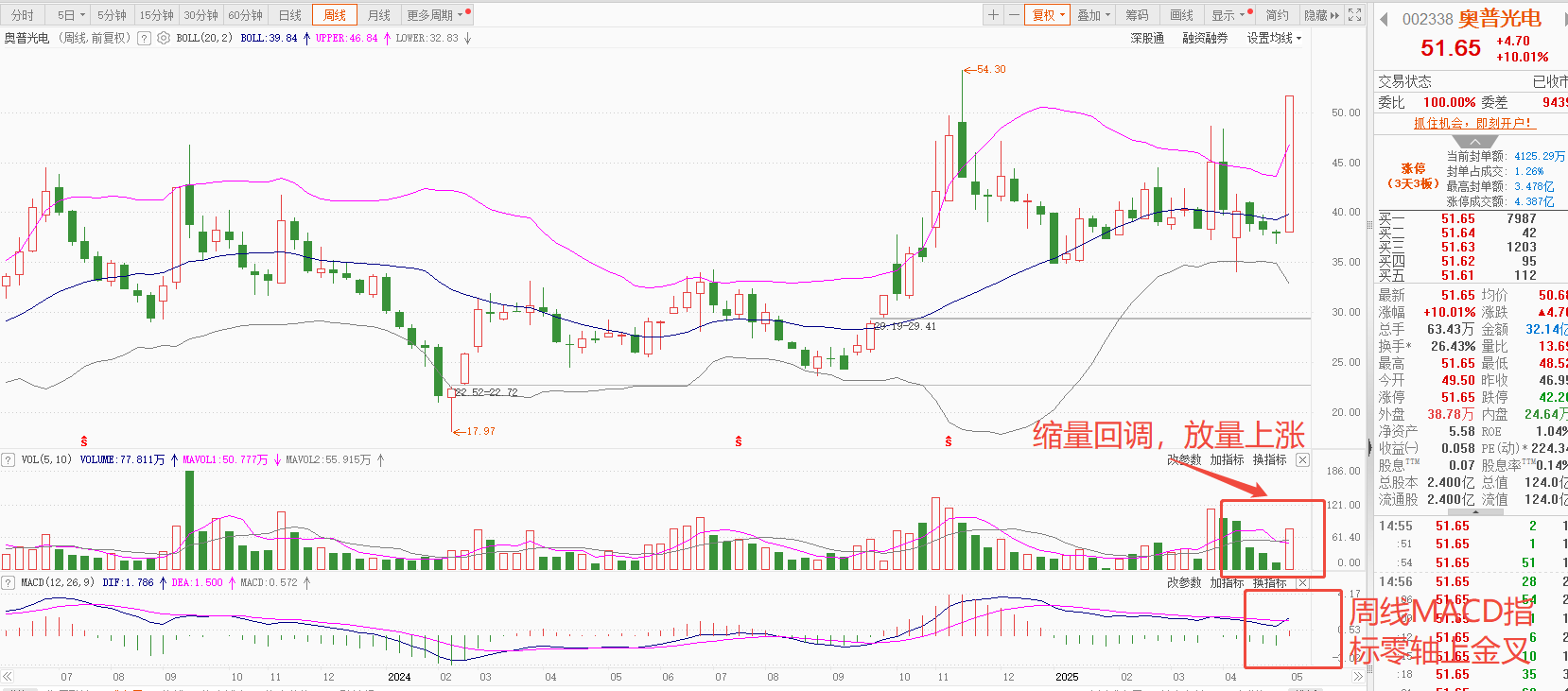
Task: Select the 周线 weekly chart tab
Action: [335, 15]
